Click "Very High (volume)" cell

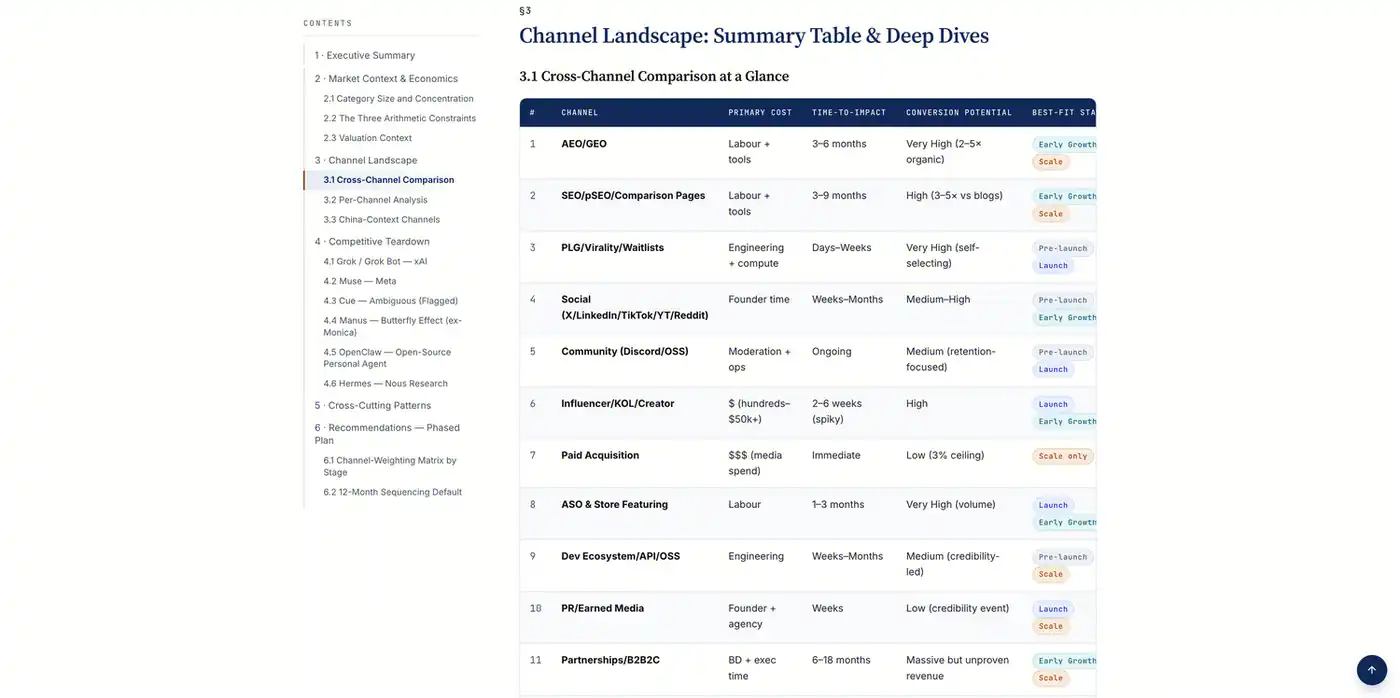(x=951, y=505)
